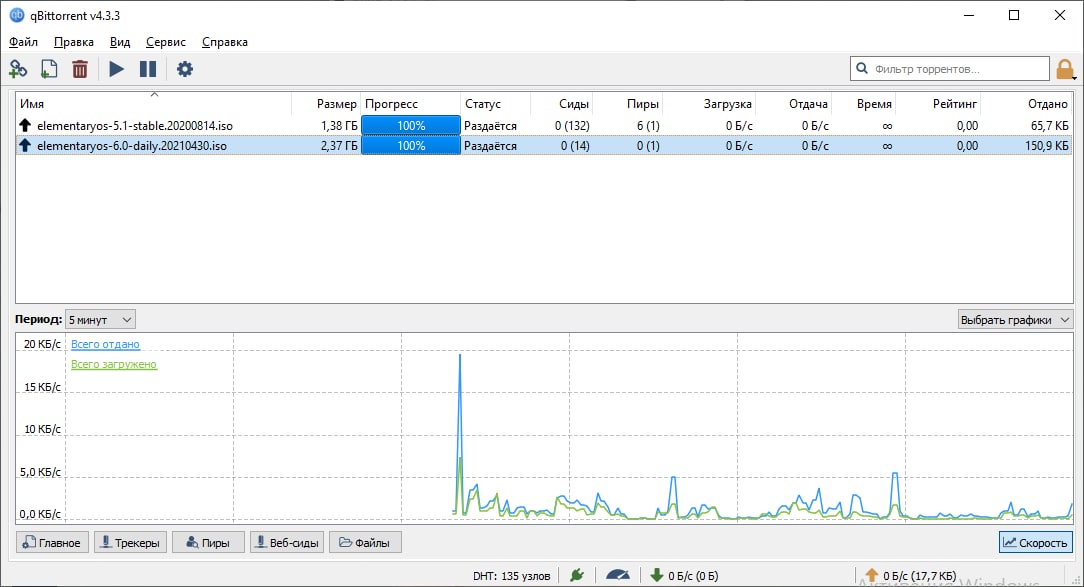Screen dimensions: 1084x587
Task: Sort by the Прогресс column header
Action: point(411,104)
